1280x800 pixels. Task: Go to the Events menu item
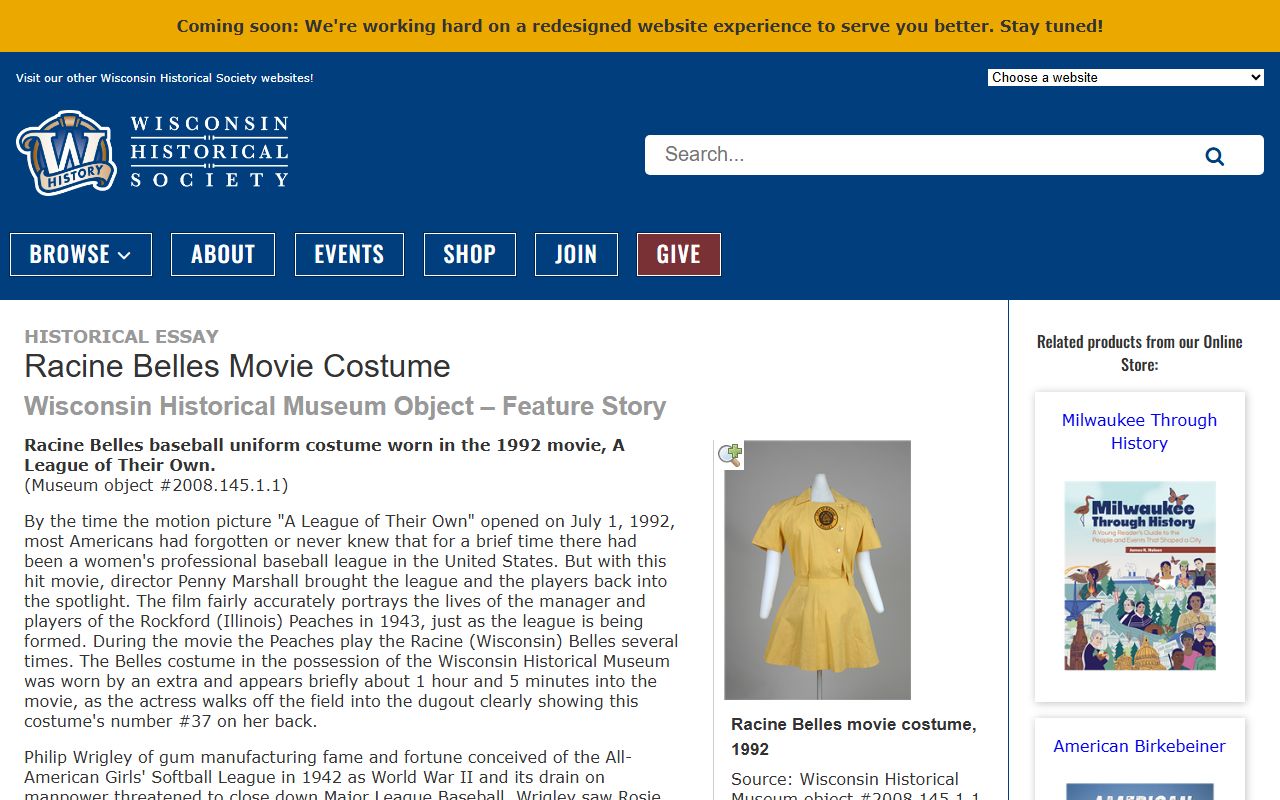pos(349,254)
